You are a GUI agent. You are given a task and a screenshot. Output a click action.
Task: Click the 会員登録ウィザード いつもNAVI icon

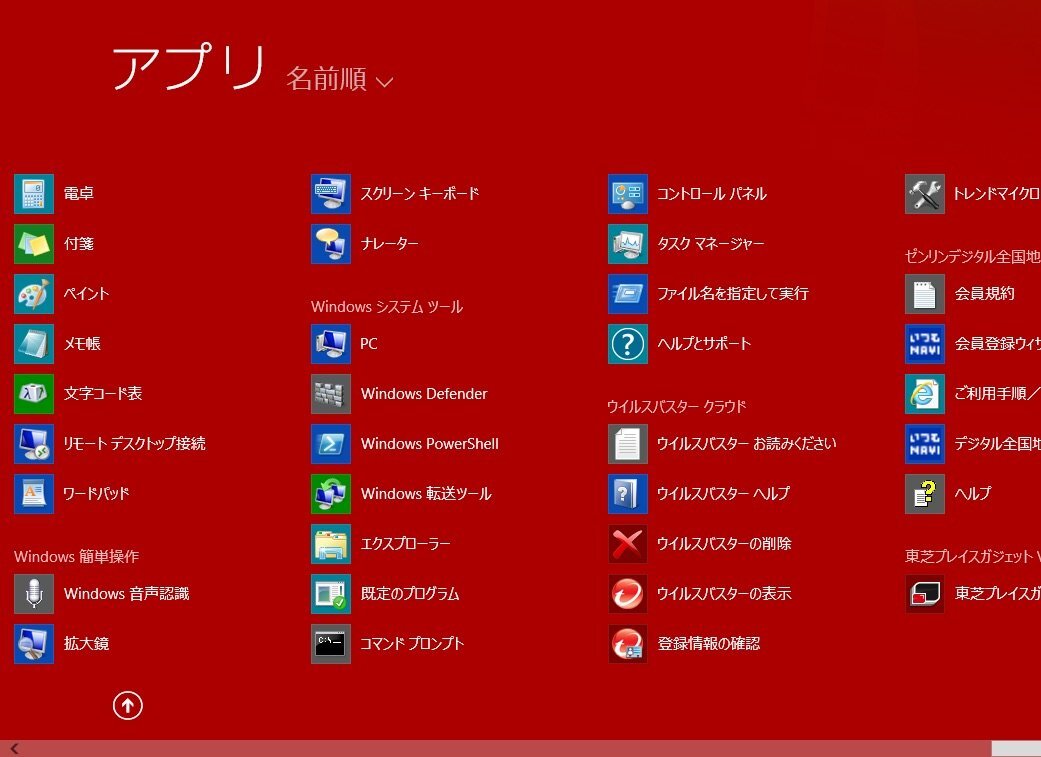[x=925, y=344]
